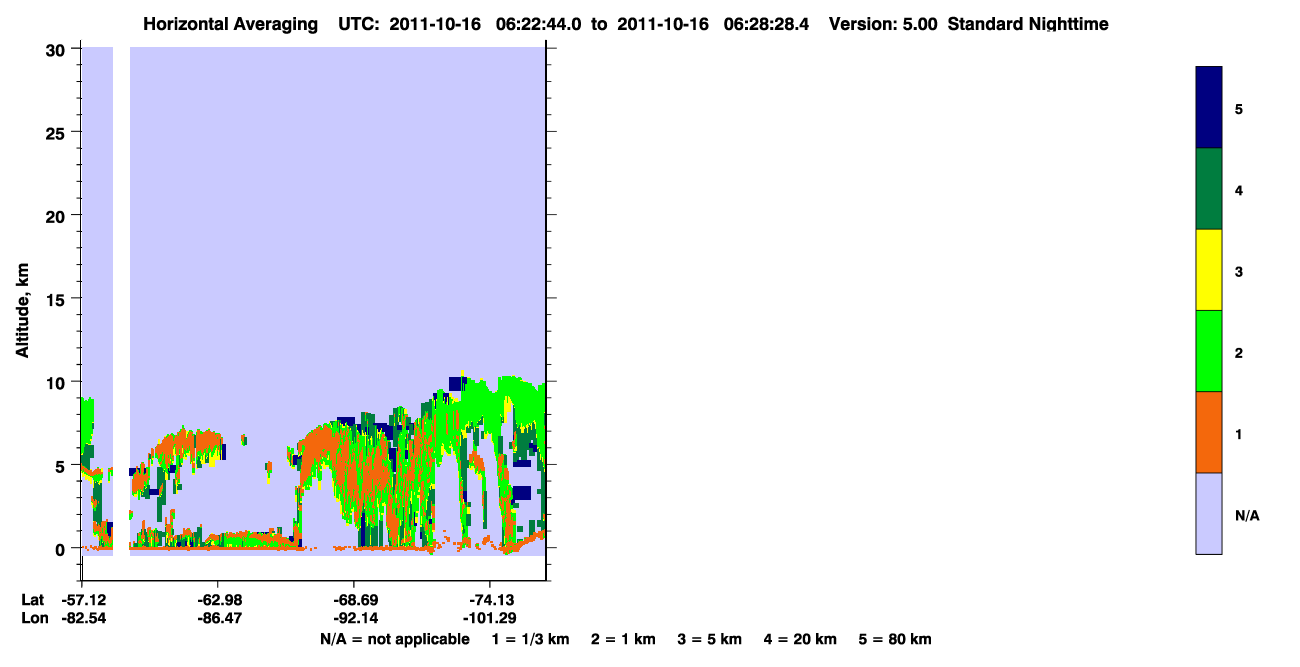Click the bright green legend swatch labeled 2
The height and width of the screenshot is (667, 1300).
[1209, 351]
